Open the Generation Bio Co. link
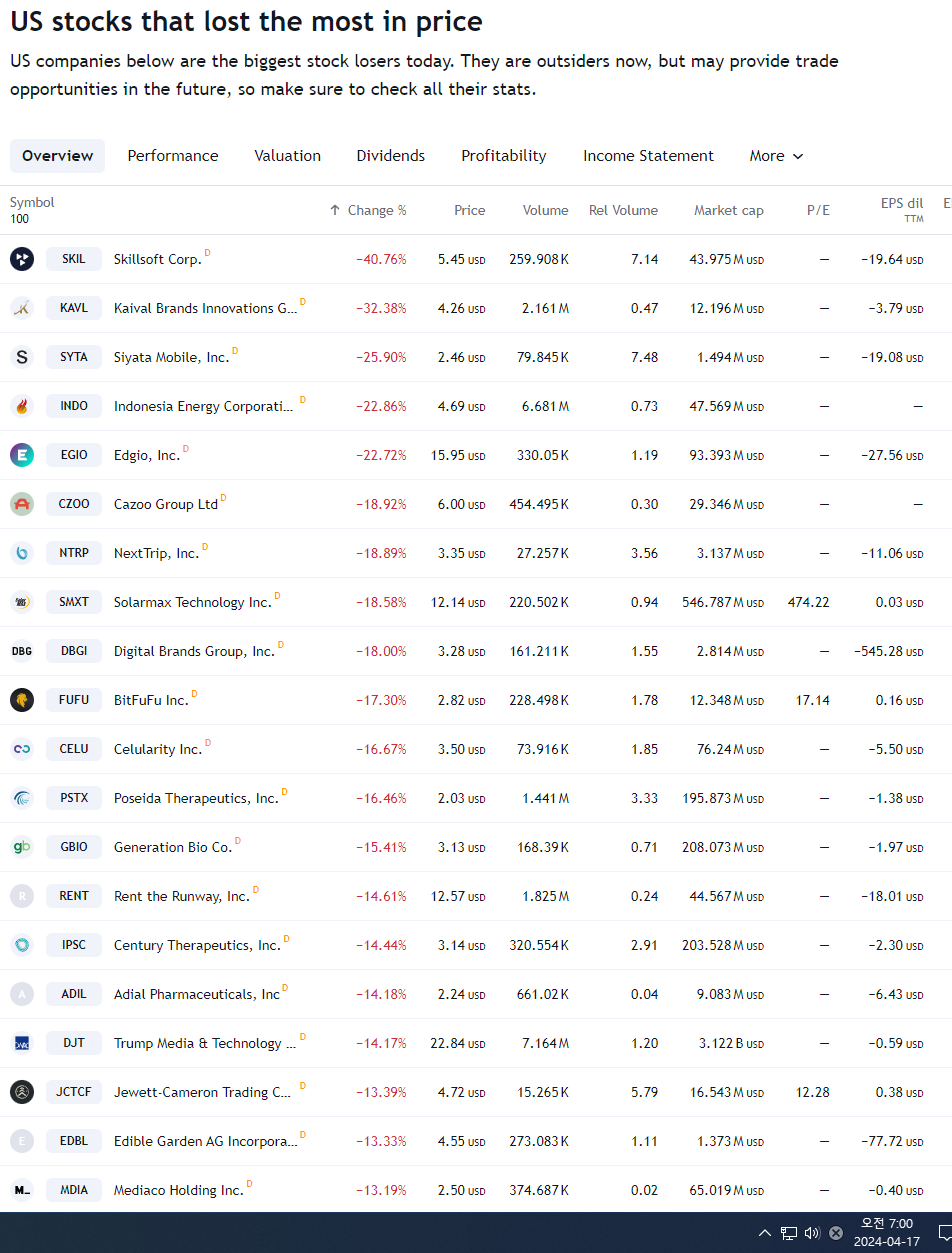The height and width of the screenshot is (1253, 952). (173, 847)
